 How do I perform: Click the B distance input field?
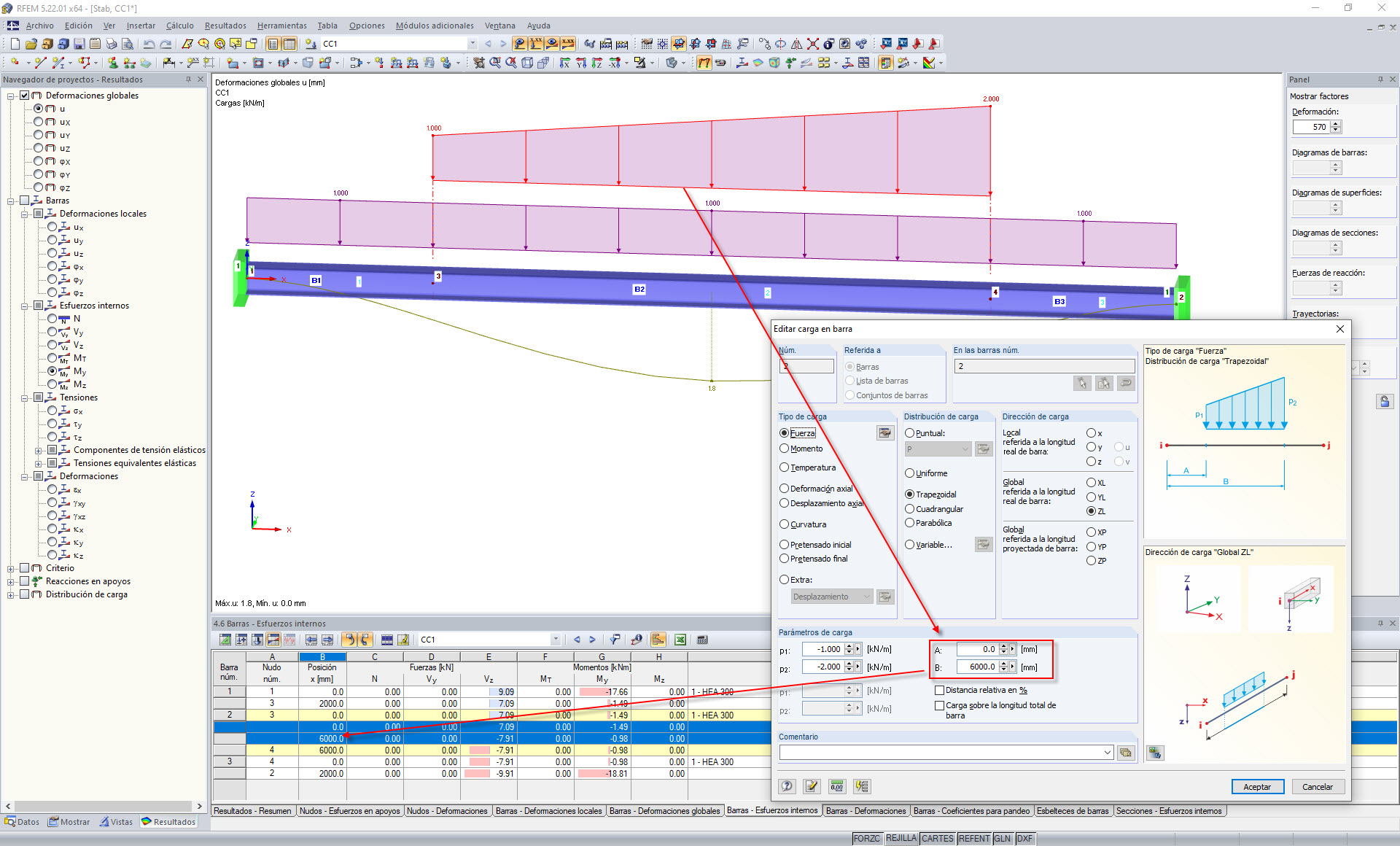pyautogui.click(x=977, y=667)
